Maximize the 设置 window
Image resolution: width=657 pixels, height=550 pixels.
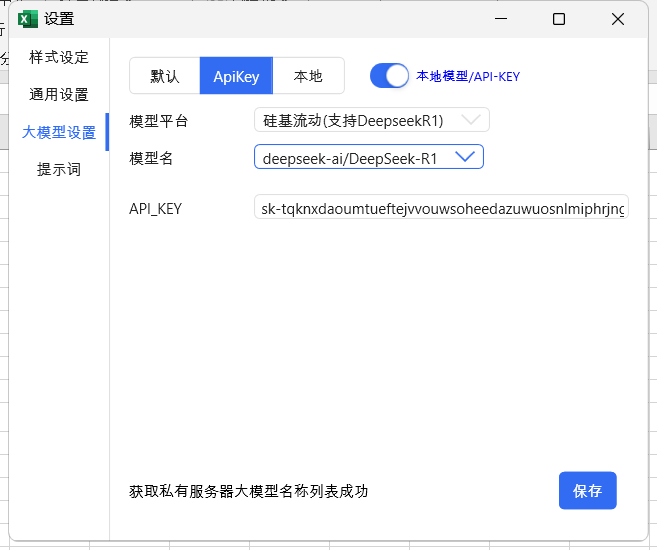point(559,19)
